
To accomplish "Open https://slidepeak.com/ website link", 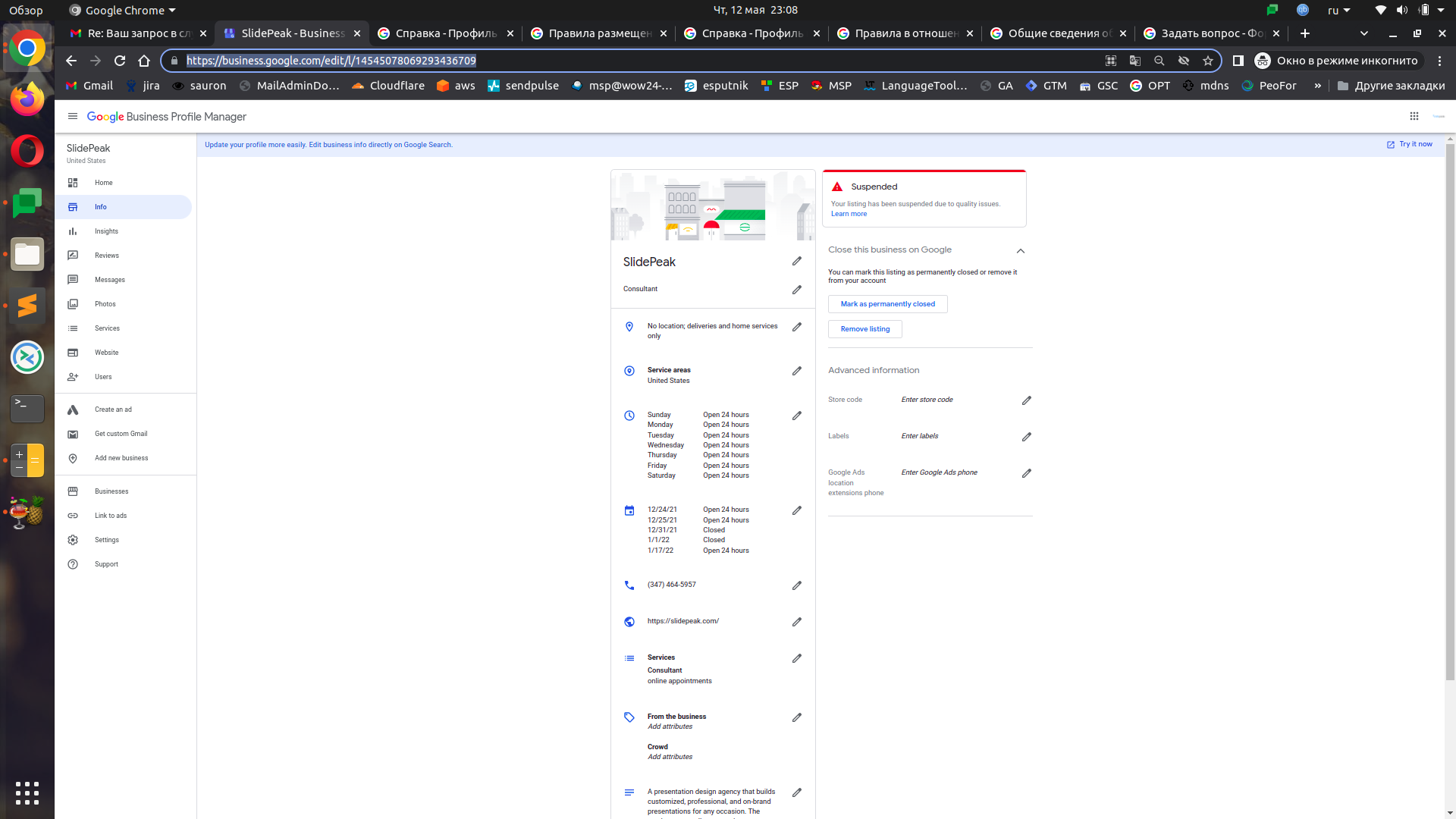I will pyautogui.click(x=682, y=621).
